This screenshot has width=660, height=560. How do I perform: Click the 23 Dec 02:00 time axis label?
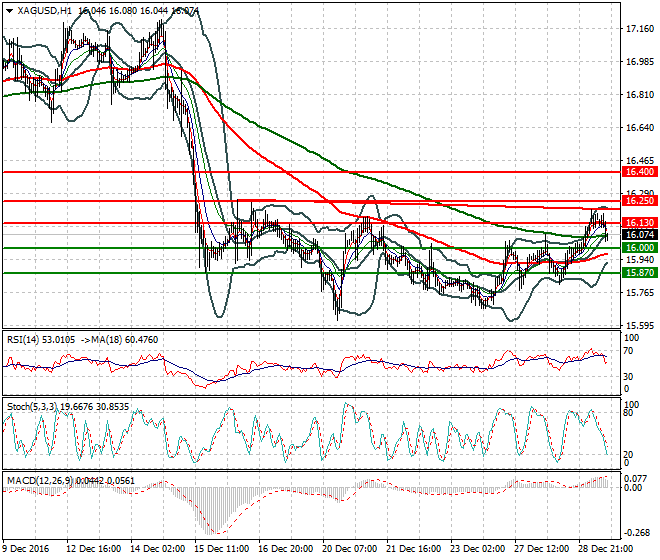(477, 549)
